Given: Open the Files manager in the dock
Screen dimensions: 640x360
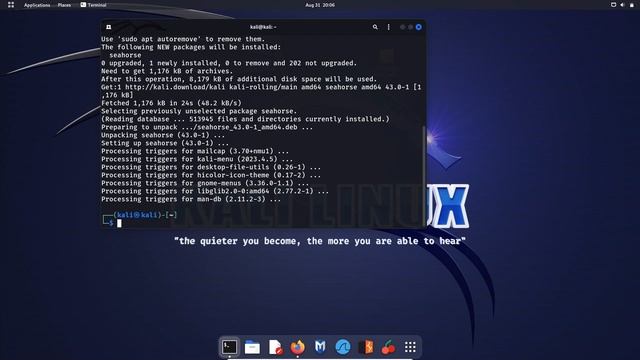Looking at the screenshot, I should click(x=252, y=347).
